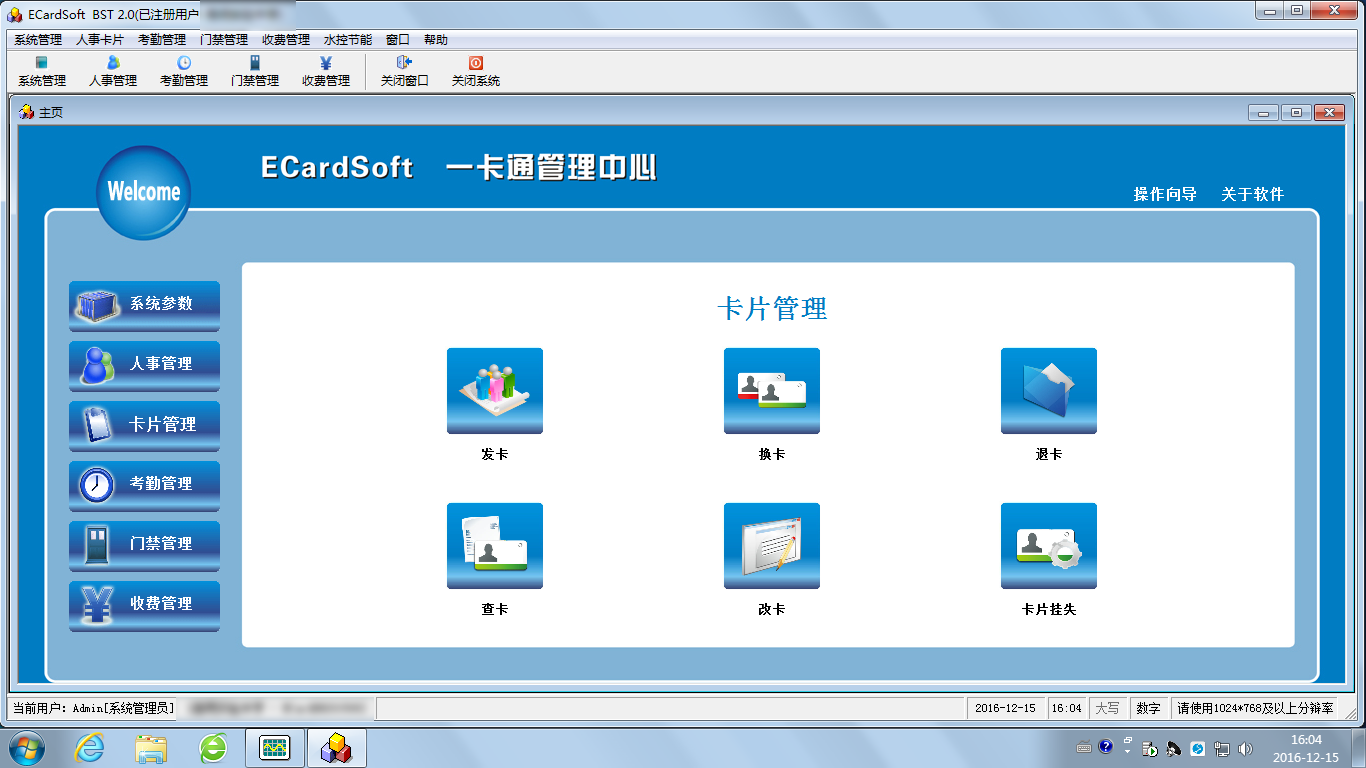Click the 卡片管理 heading text
1366x768 pixels.
pyautogui.click(x=772, y=308)
